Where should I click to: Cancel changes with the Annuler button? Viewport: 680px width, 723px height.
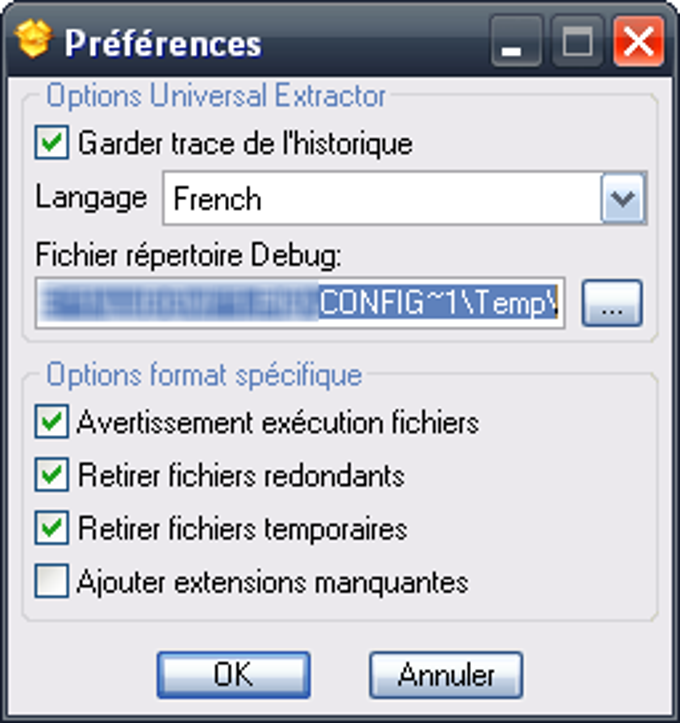pyautogui.click(x=446, y=675)
